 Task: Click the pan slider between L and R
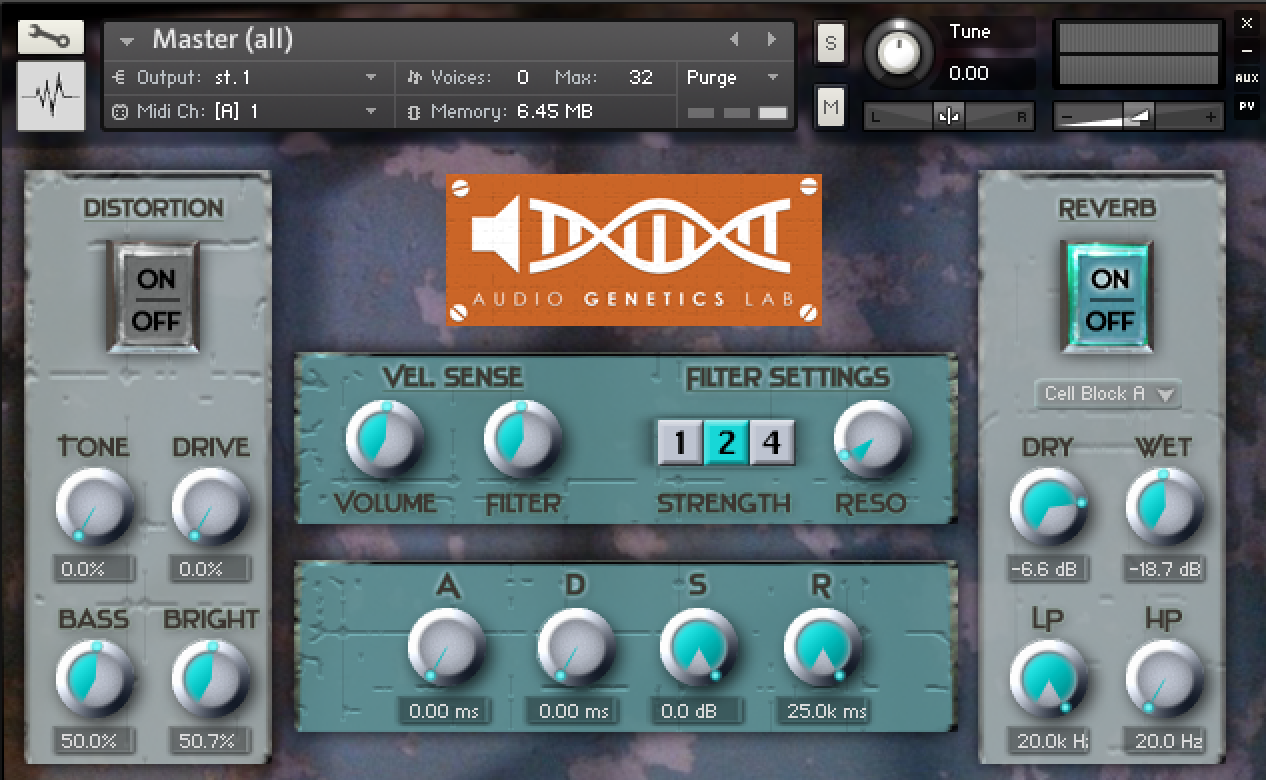(x=948, y=116)
